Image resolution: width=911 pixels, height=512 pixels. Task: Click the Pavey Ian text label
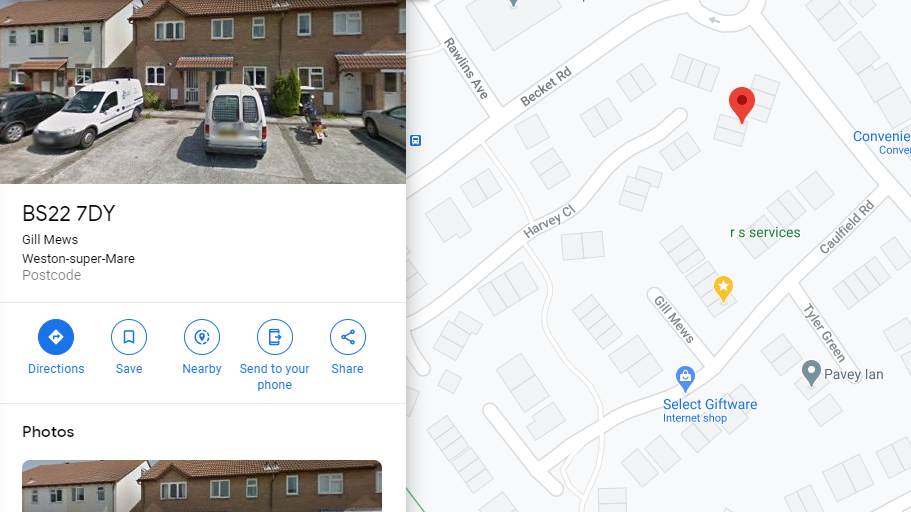(853, 375)
